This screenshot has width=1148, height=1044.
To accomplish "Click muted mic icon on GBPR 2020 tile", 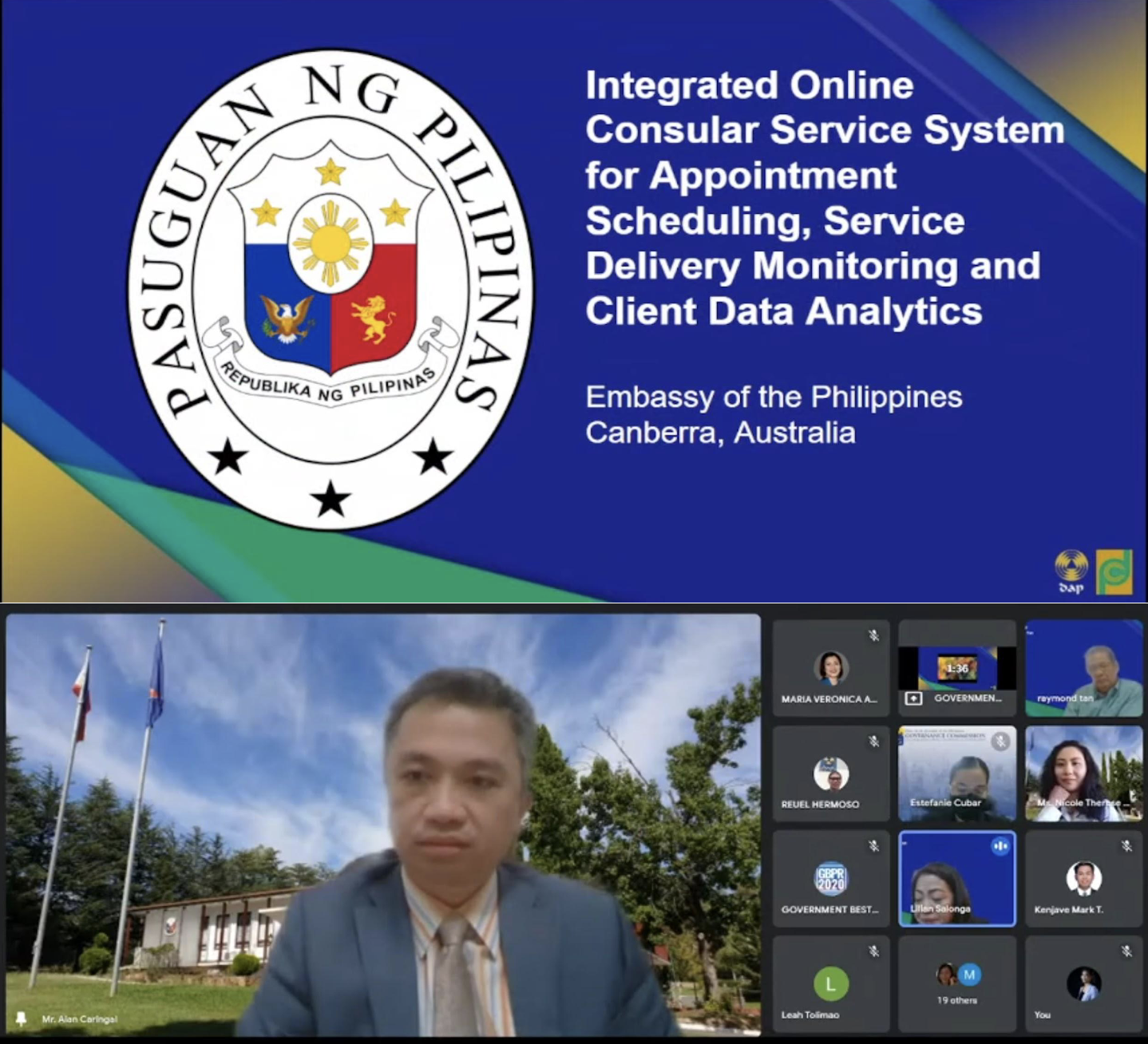I will click(874, 846).
